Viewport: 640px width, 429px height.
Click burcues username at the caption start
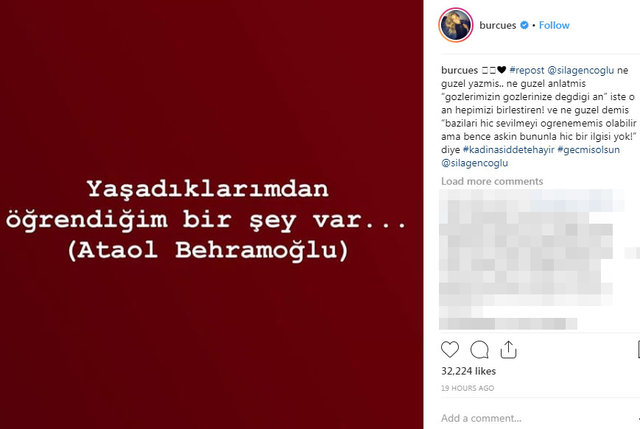(x=459, y=70)
